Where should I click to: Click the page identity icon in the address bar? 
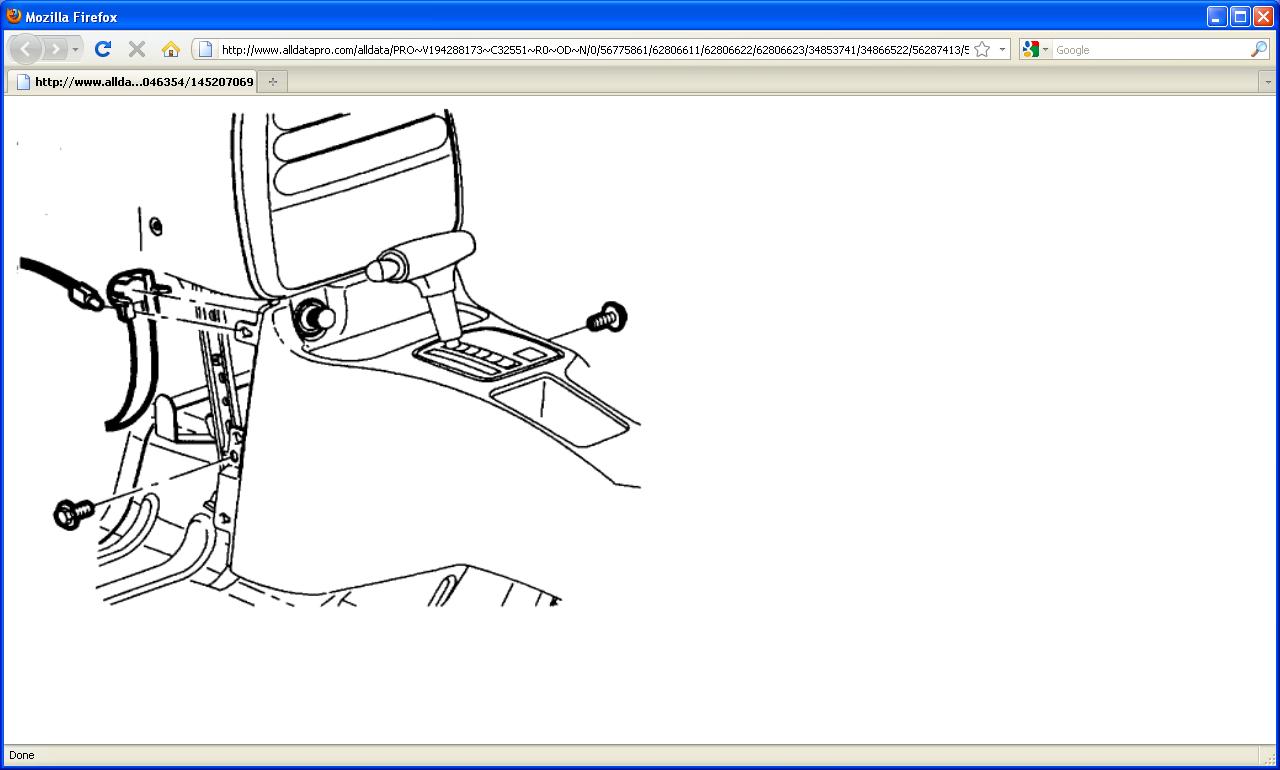(x=205, y=49)
